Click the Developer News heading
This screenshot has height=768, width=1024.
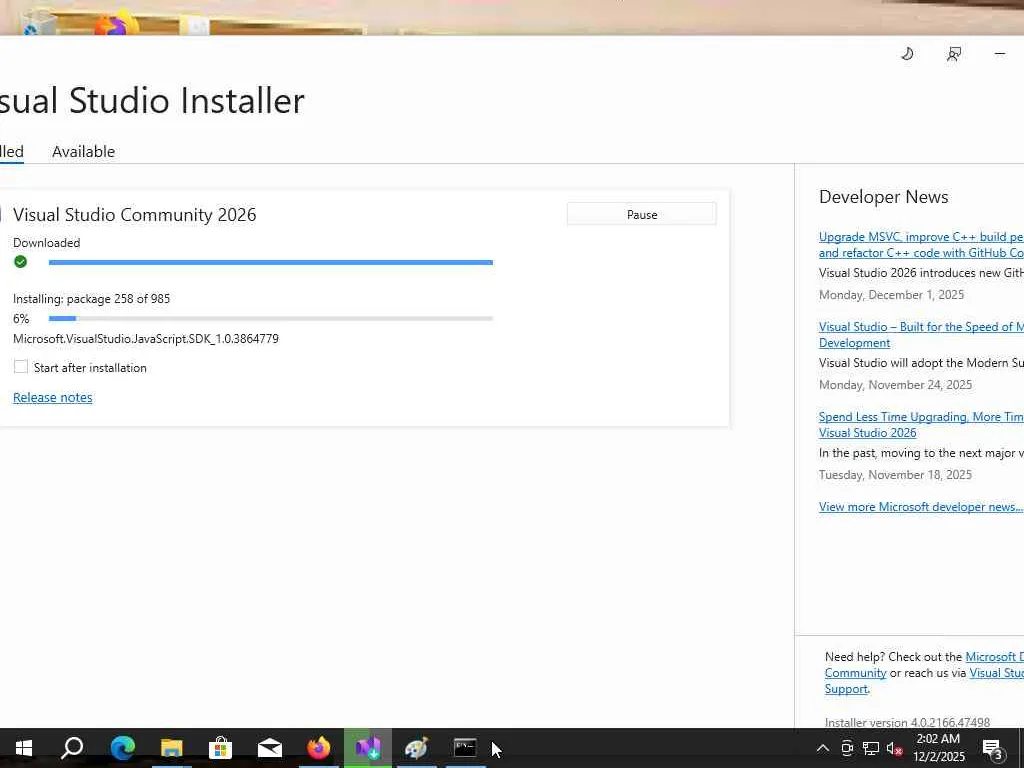coord(884,197)
